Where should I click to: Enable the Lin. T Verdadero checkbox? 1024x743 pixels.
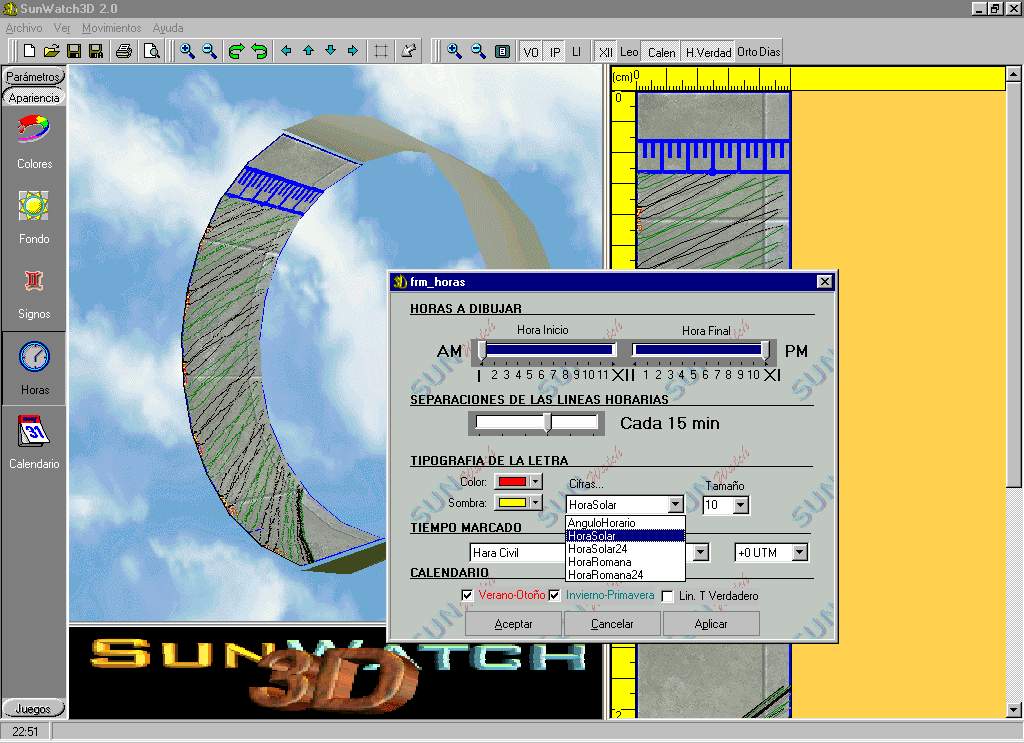668,596
